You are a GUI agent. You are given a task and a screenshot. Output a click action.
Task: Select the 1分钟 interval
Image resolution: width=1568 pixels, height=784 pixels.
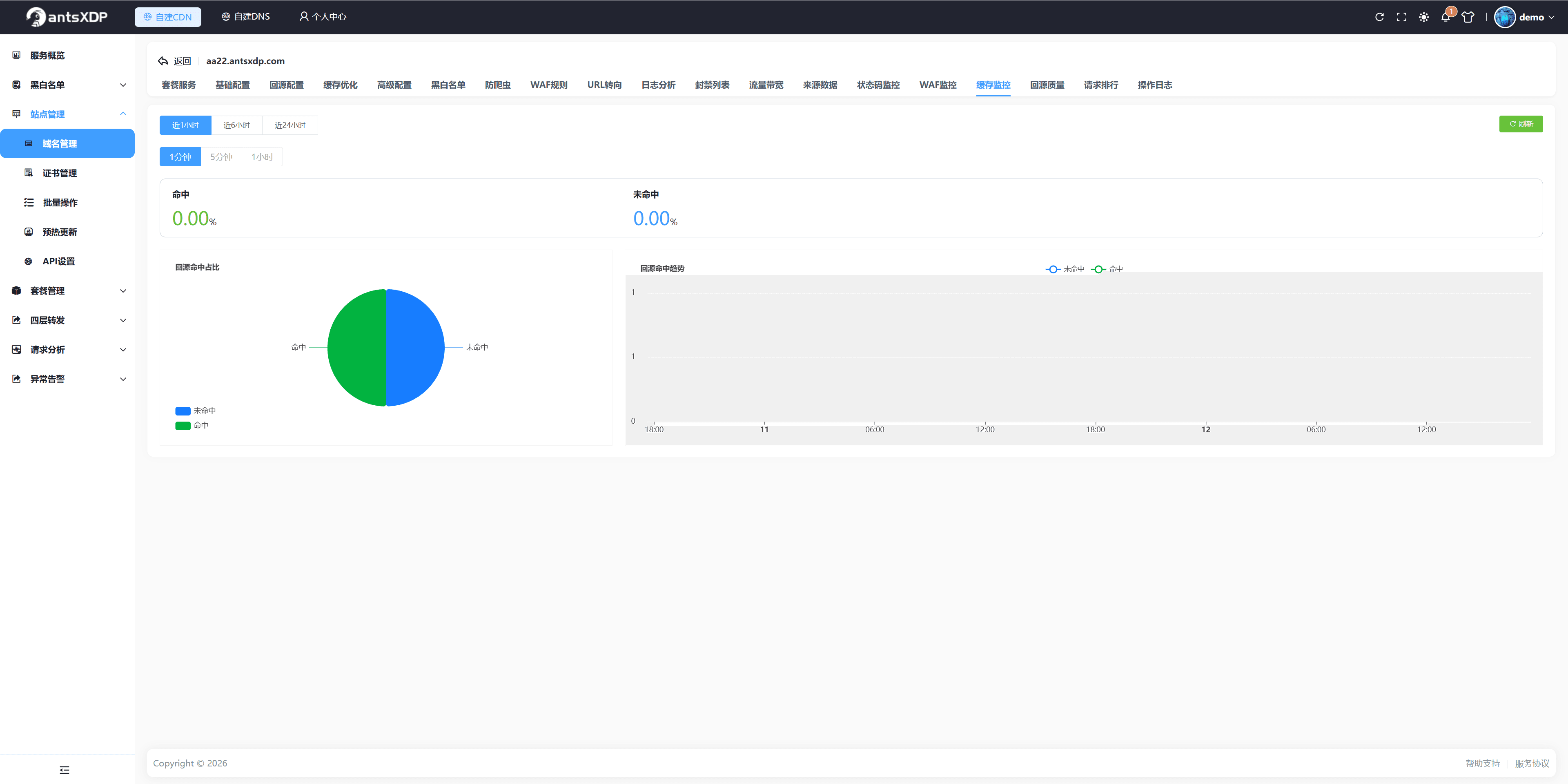pyautogui.click(x=180, y=156)
